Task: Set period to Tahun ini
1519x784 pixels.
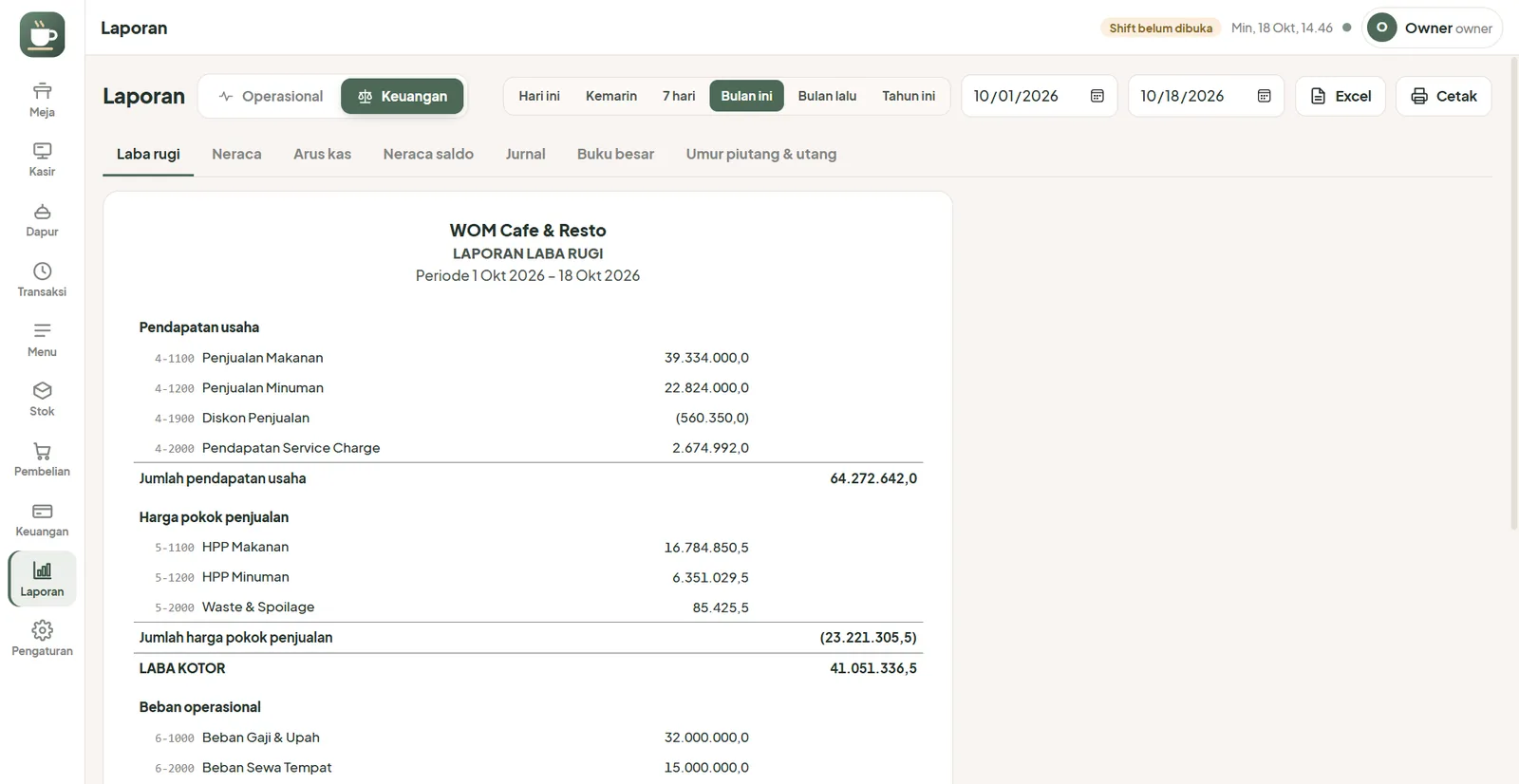Action: [909, 96]
